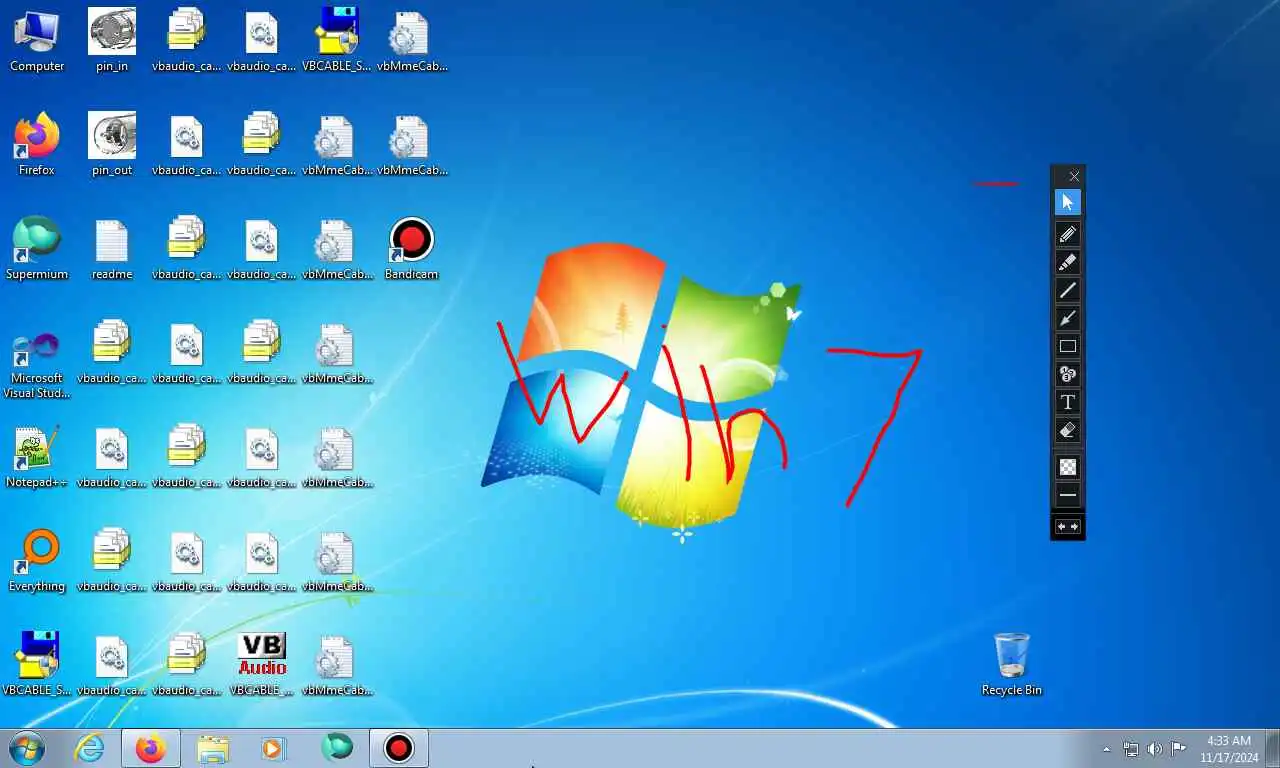
Task: Switch to Bandicam in the taskbar
Action: click(399, 748)
